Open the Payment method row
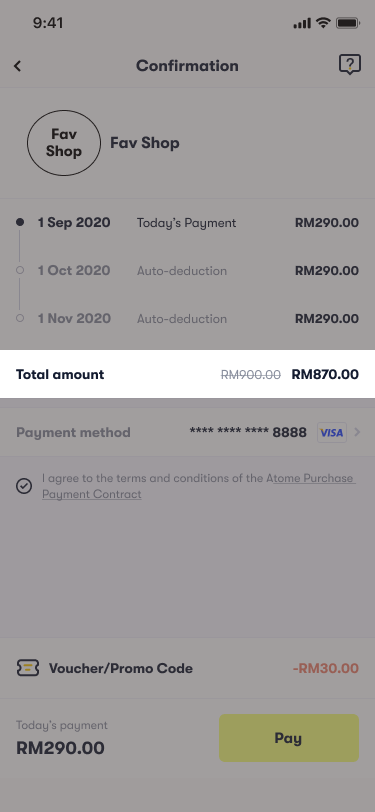The width and height of the screenshot is (375, 812). 188,432
